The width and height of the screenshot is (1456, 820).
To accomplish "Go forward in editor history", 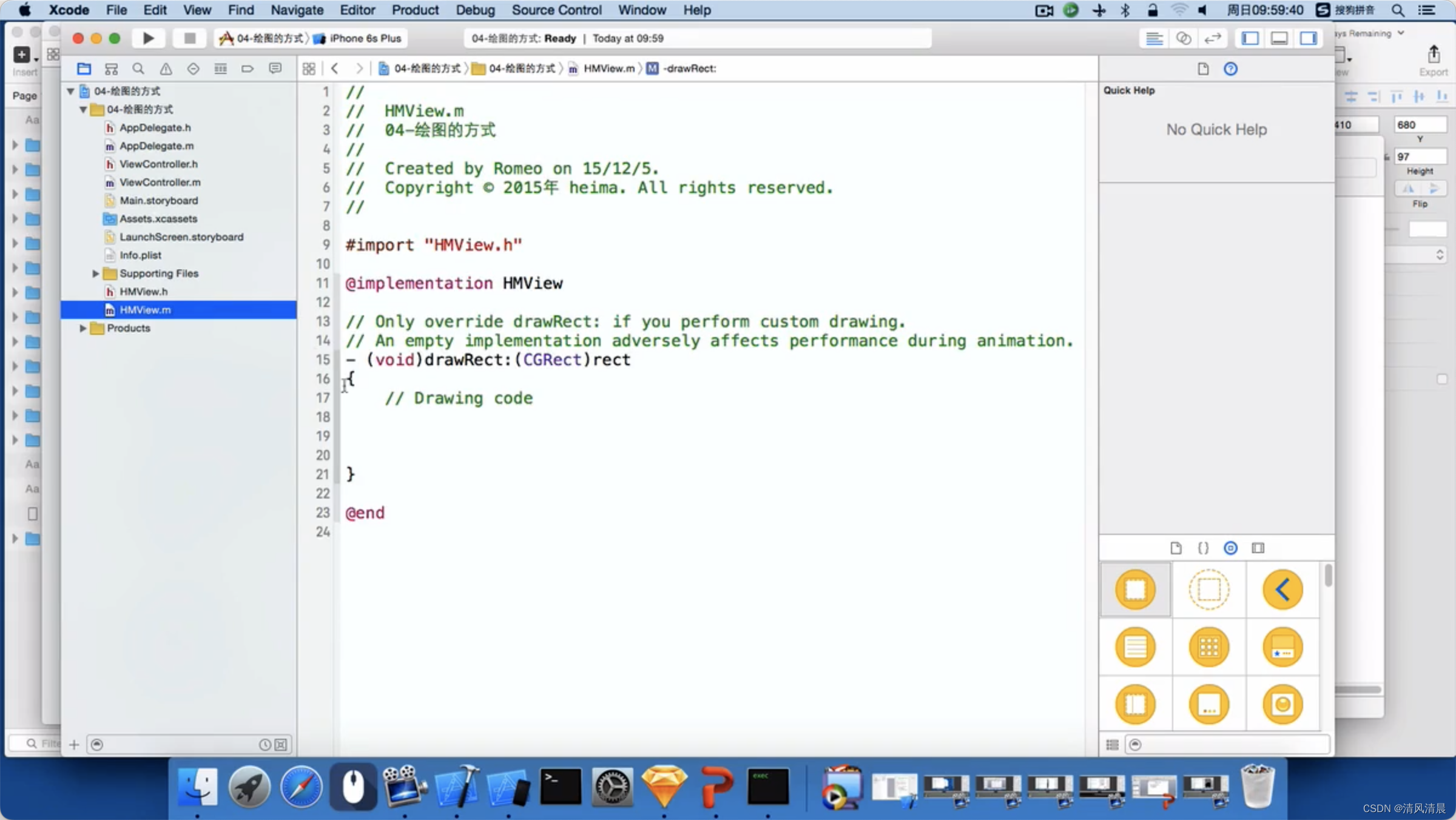I will [x=359, y=69].
